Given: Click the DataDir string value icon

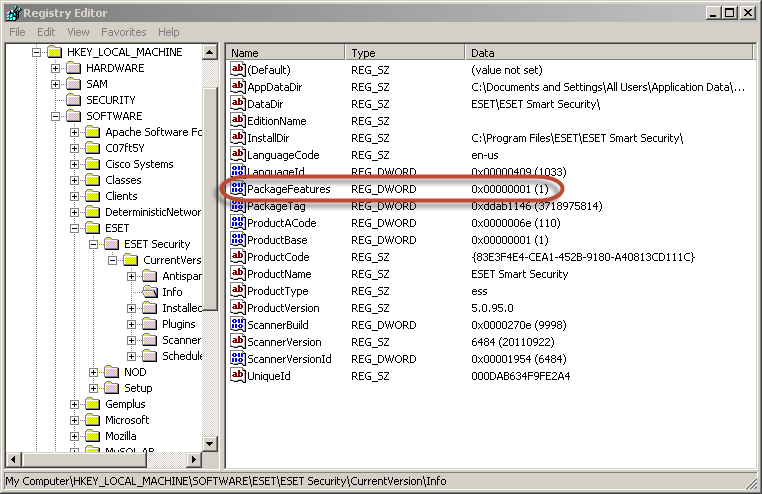Looking at the screenshot, I should (238, 103).
